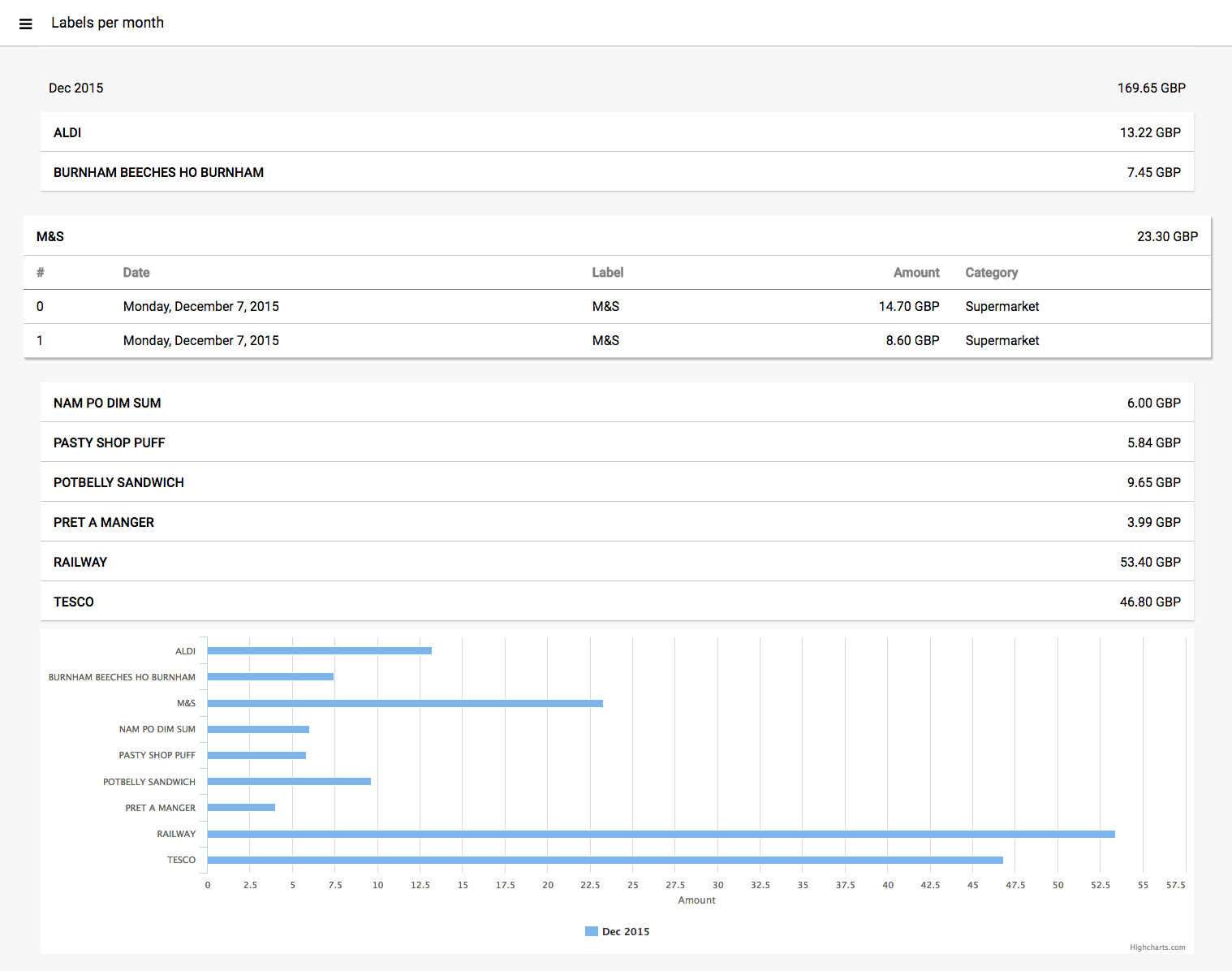
Task: Click the M&S bar in the chart
Action: (405, 703)
